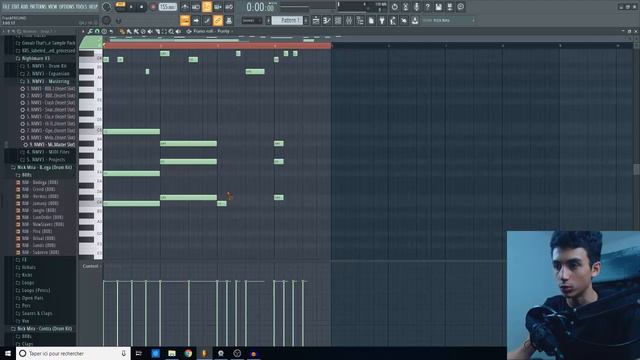
Task: Toggle the last button in the top recording-options row
Action: pos(229,7)
